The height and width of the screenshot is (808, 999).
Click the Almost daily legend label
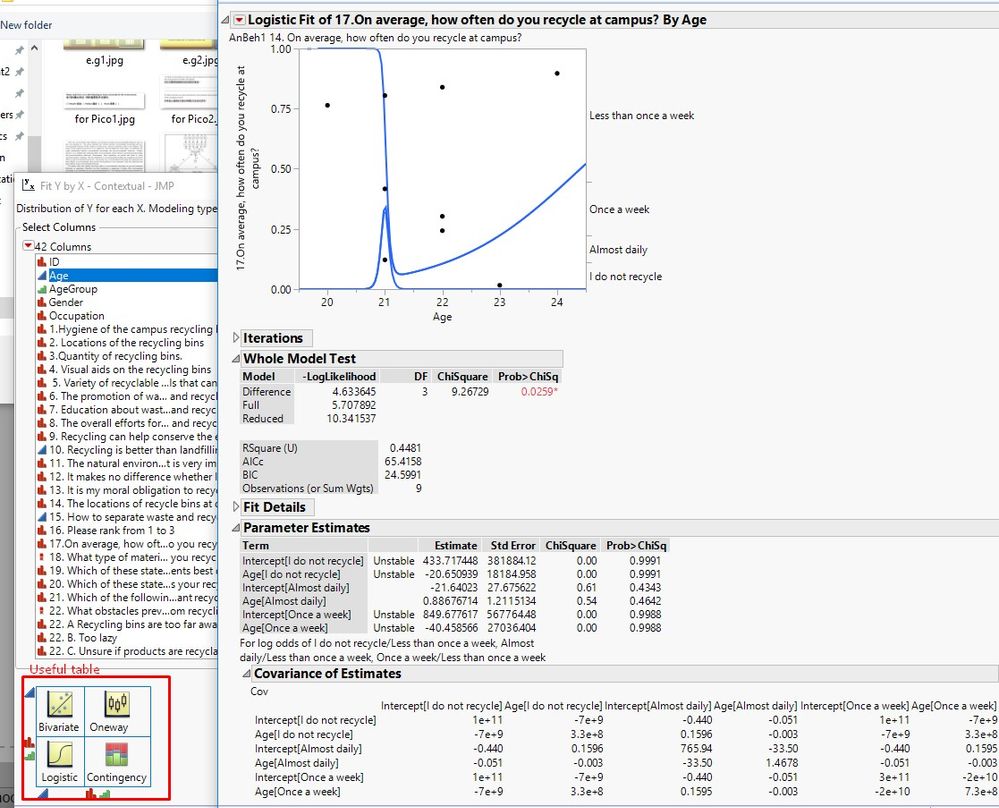tap(618, 249)
